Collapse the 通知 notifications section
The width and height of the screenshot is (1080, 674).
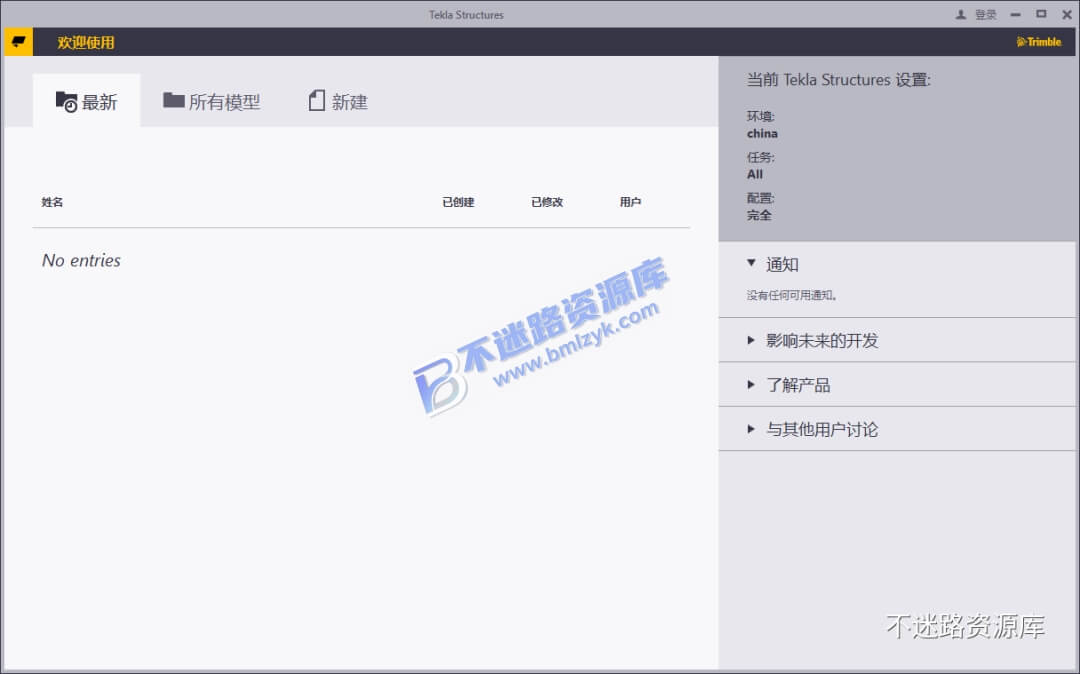pyautogui.click(x=897, y=264)
